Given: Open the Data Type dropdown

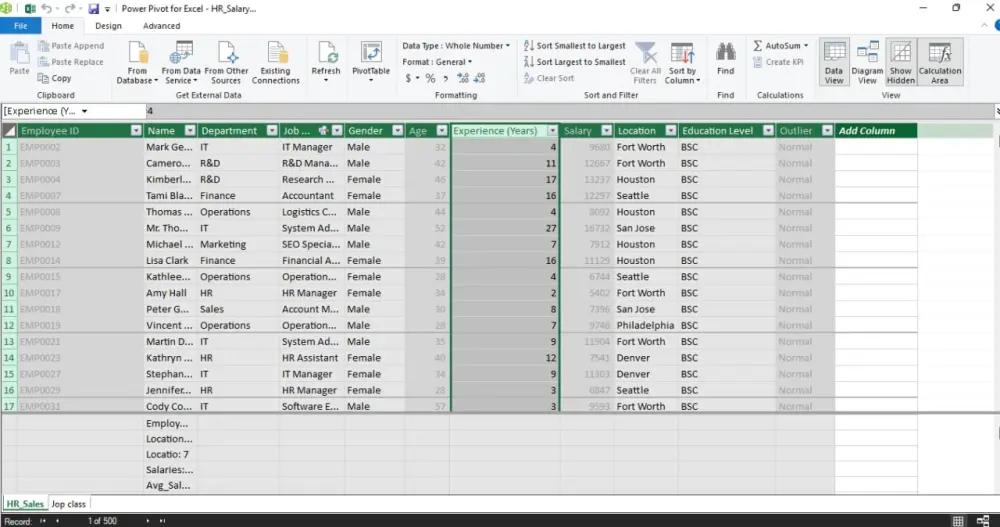Looking at the screenshot, I should click(x=456, y=46).
